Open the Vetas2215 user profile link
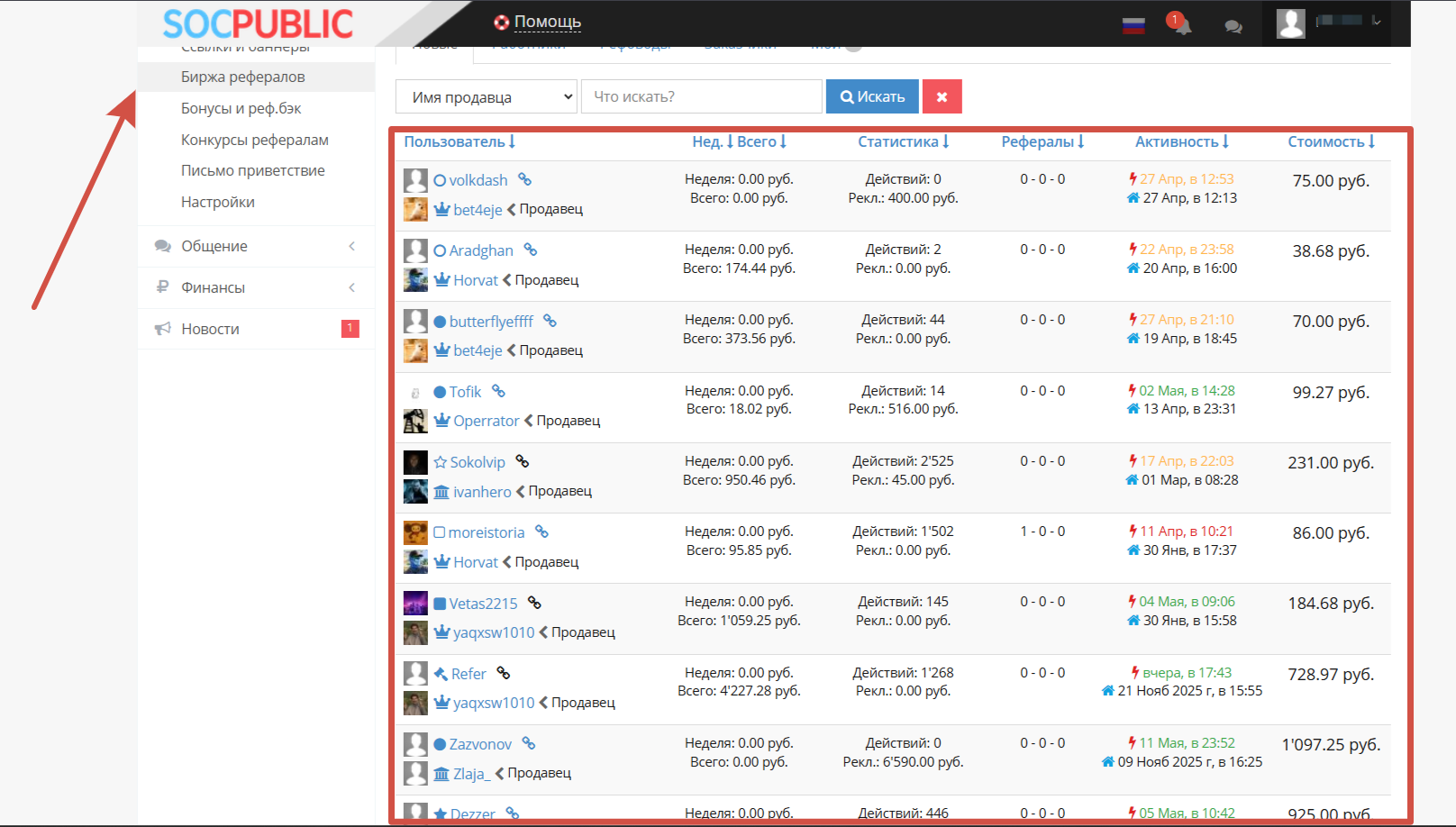1456x827 pixels. pos(484,604)
